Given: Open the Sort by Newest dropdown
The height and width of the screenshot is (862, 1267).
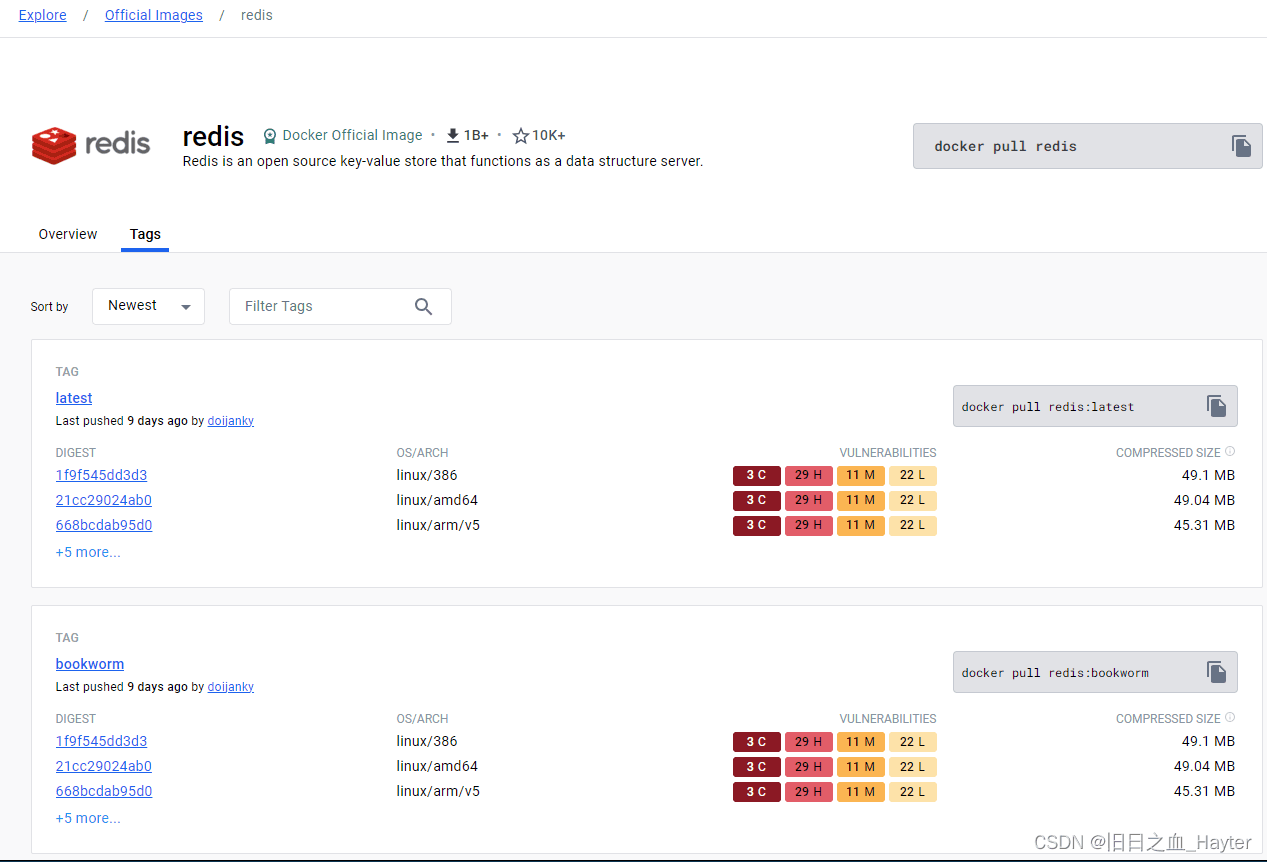Looking at the screenshot, I should [148, 306].
